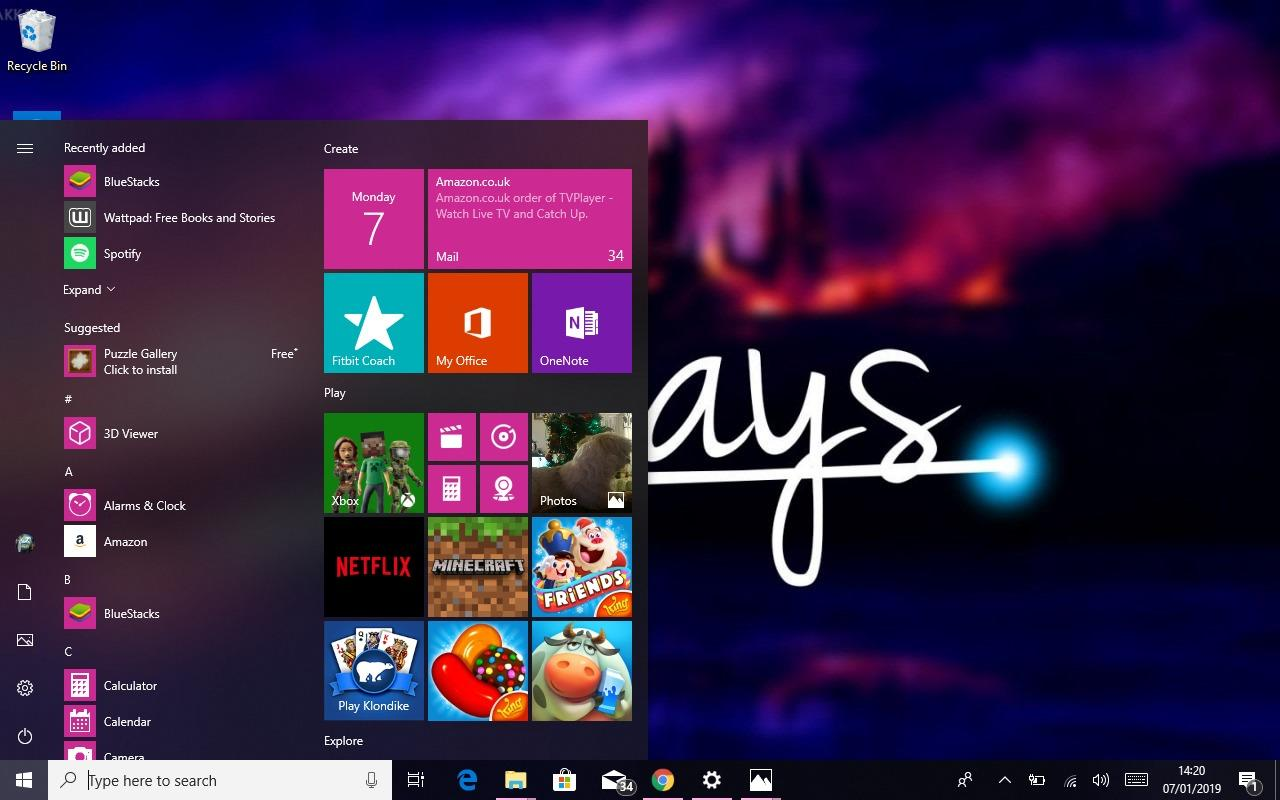Open Settings gear in the Start side rail
Screen dimensions: 1280x800
tap(25, 688)
